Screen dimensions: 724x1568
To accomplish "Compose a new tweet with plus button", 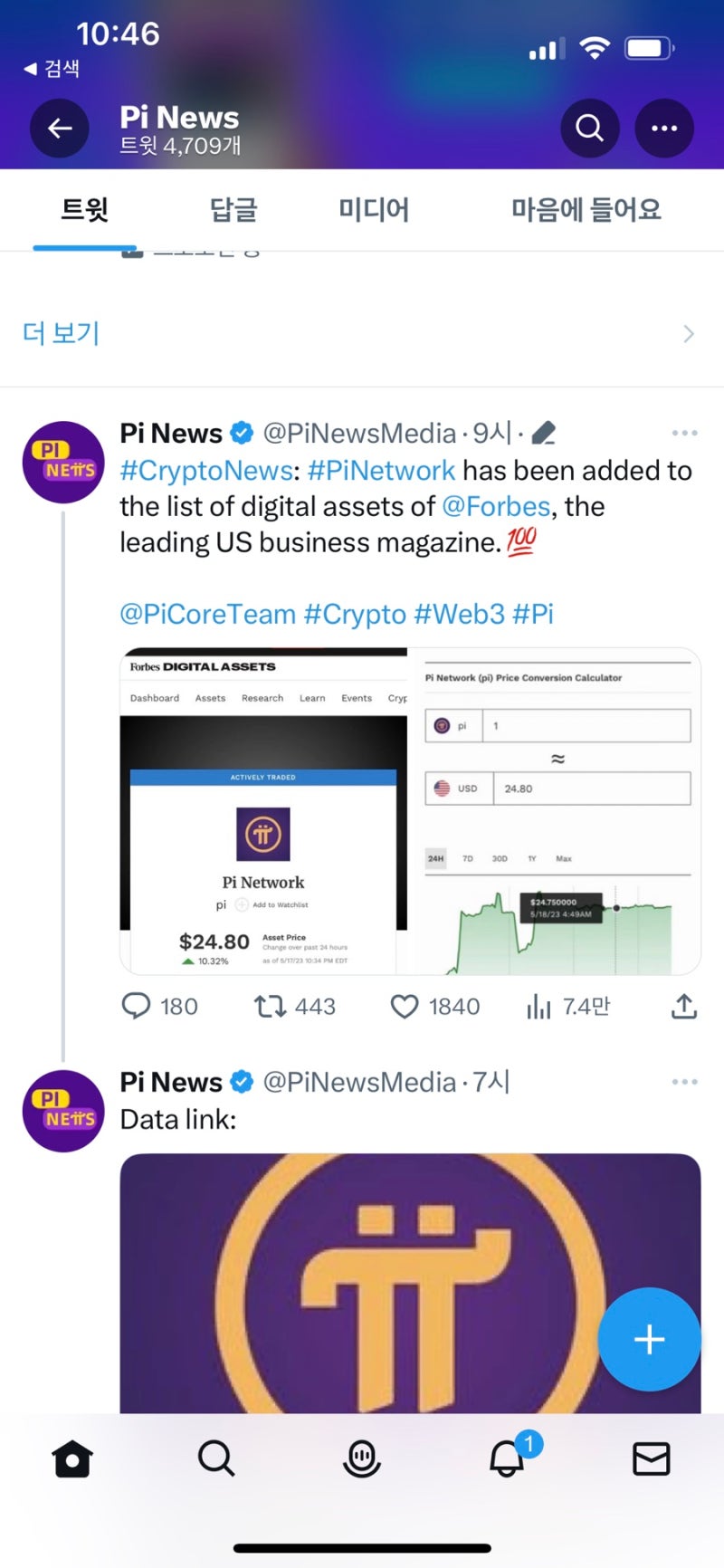I will (x=649, y=1339).
